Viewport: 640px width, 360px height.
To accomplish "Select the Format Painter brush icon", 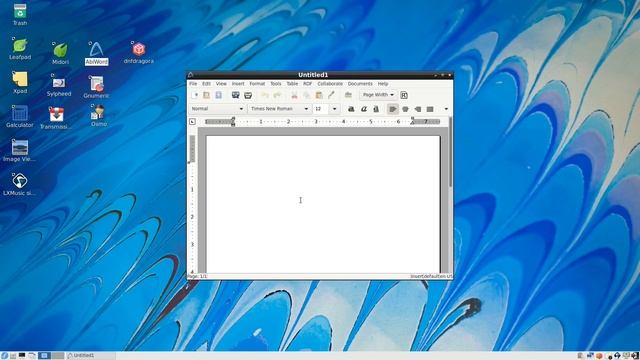I will tap(331, 95).
